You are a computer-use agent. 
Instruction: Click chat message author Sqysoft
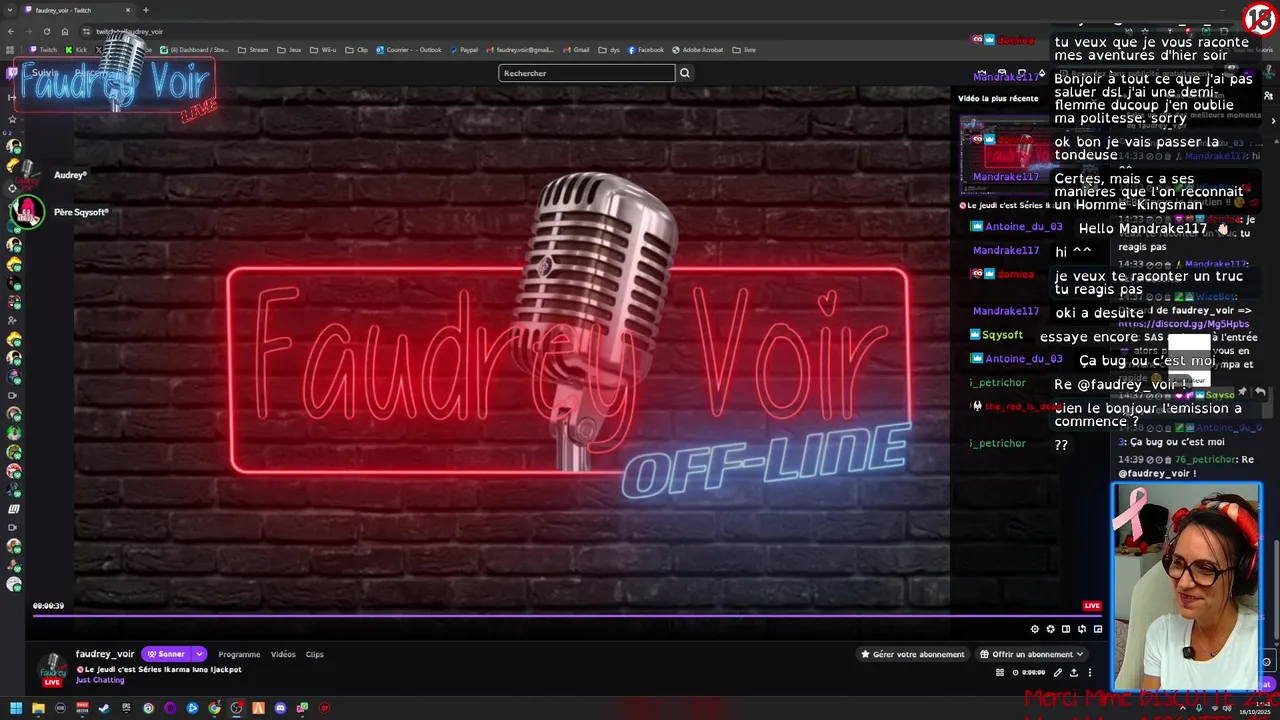(x=1002, y=335)
